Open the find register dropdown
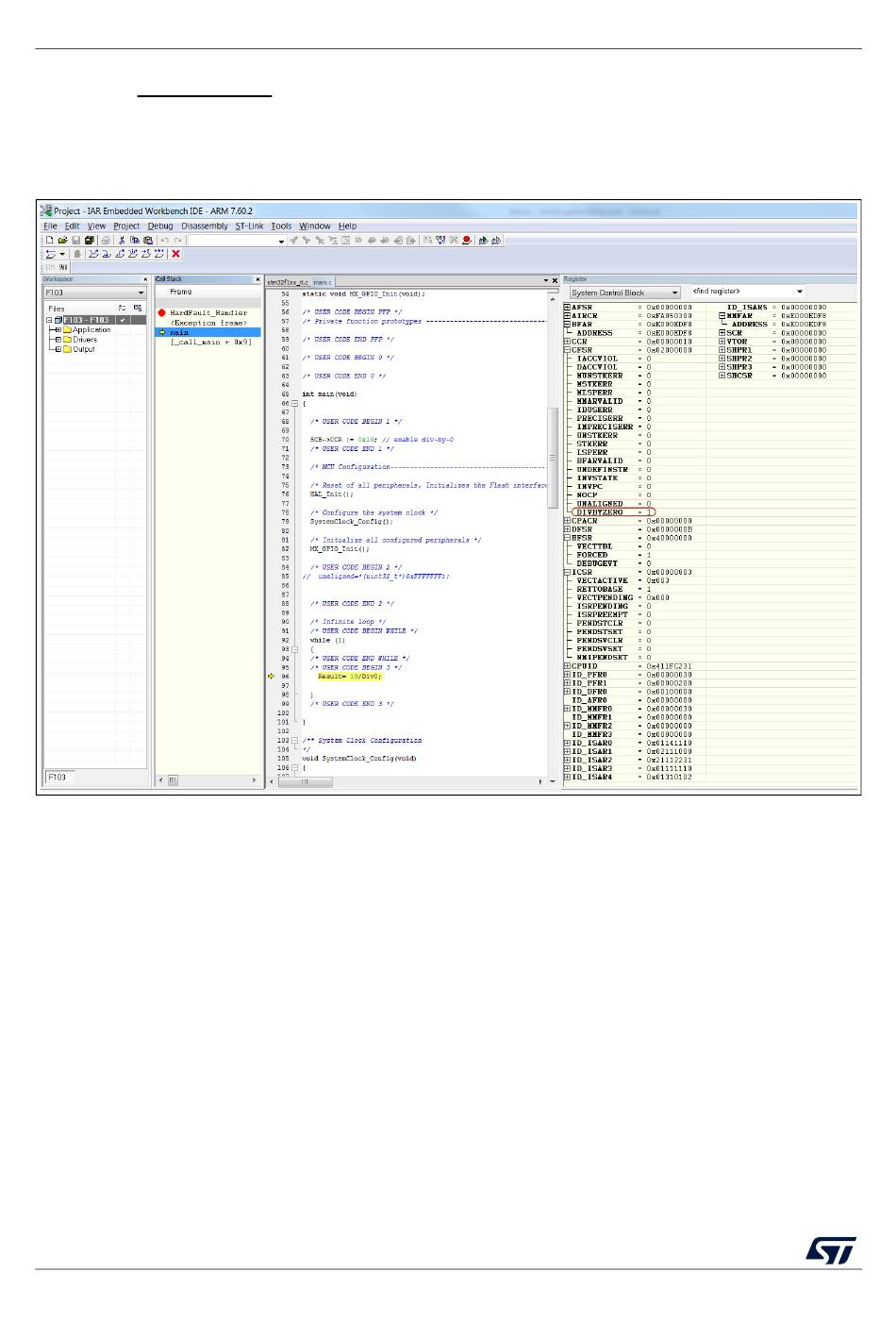896x1340 pixels. tap(800, 292)
